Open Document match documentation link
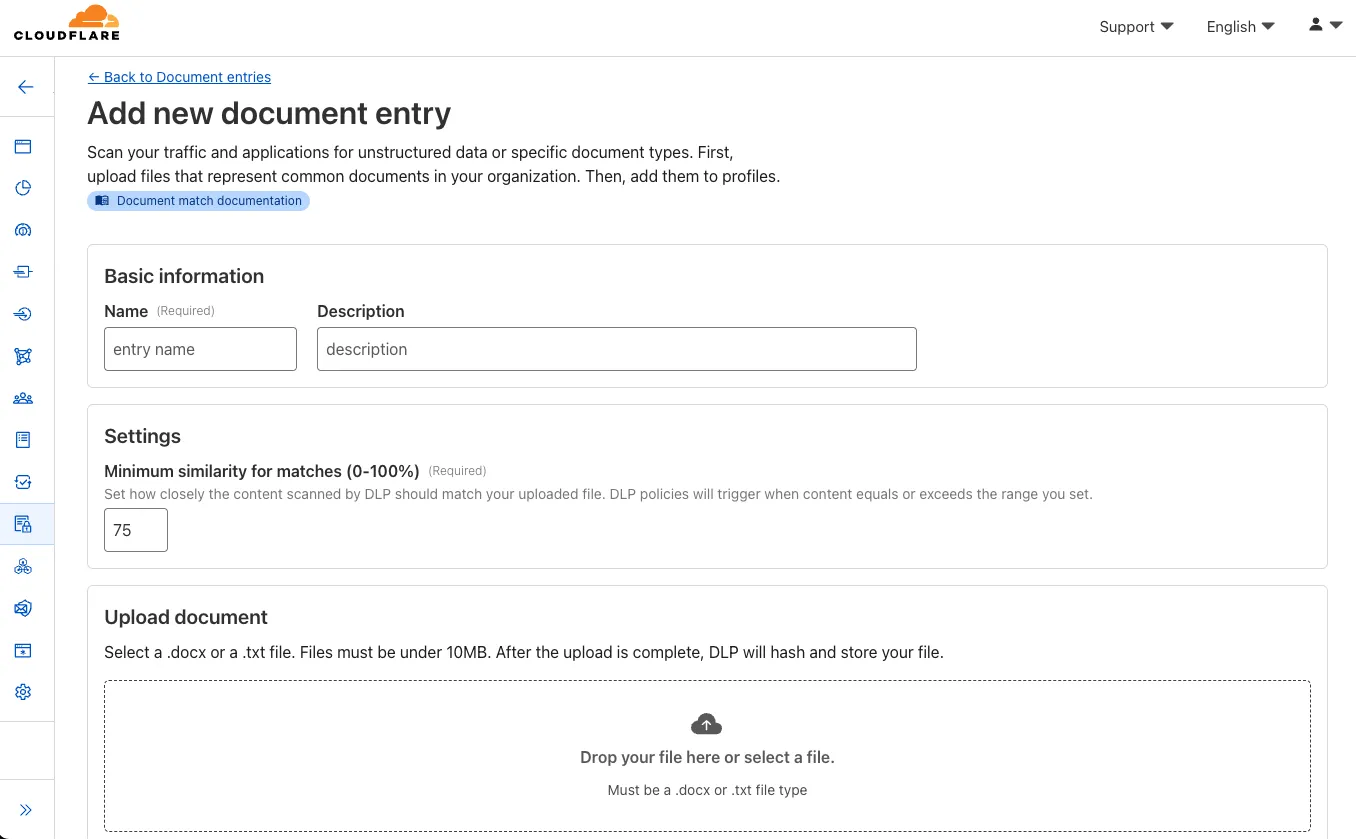 point(199,201)
